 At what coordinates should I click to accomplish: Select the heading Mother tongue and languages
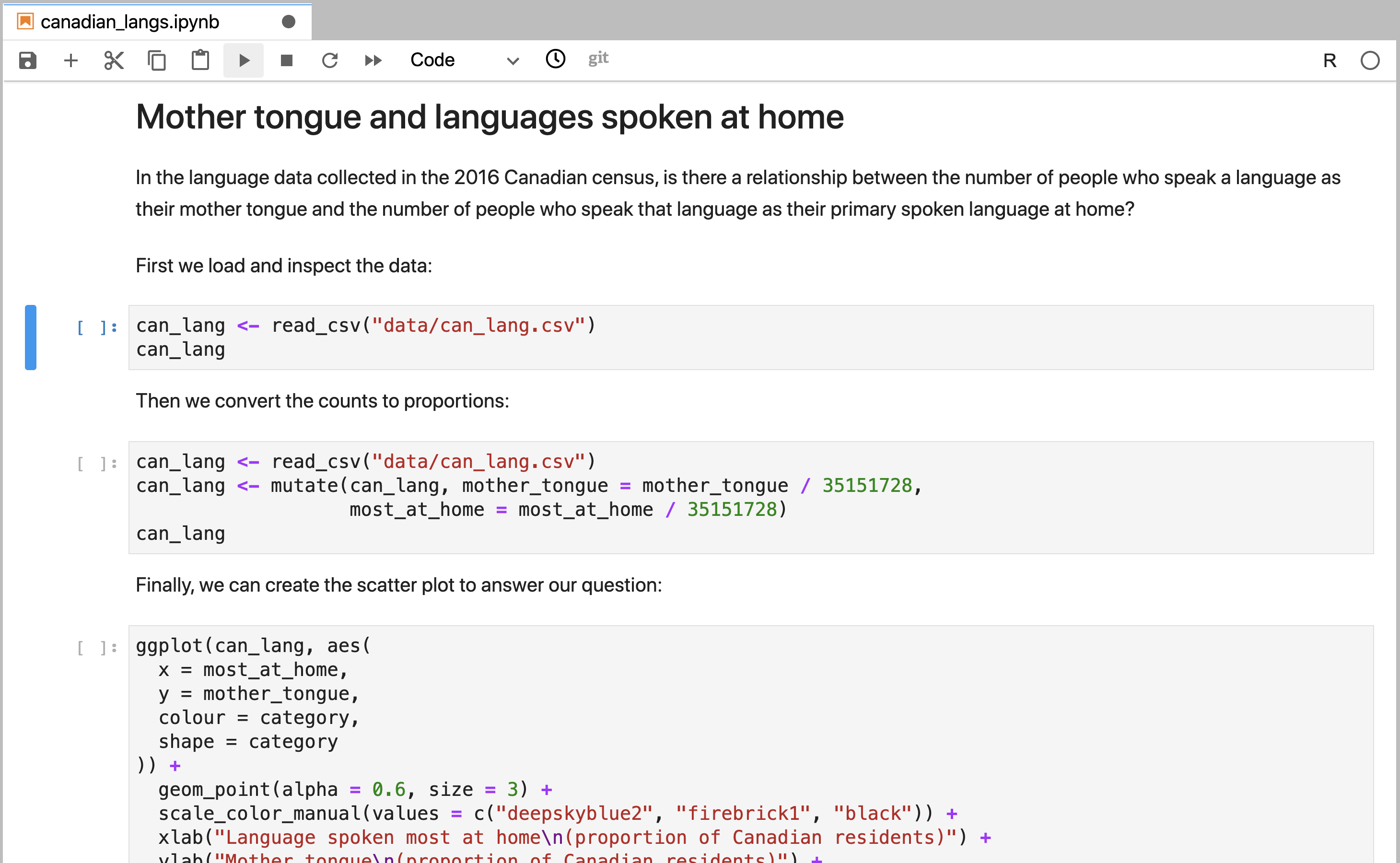click(490, 117)
